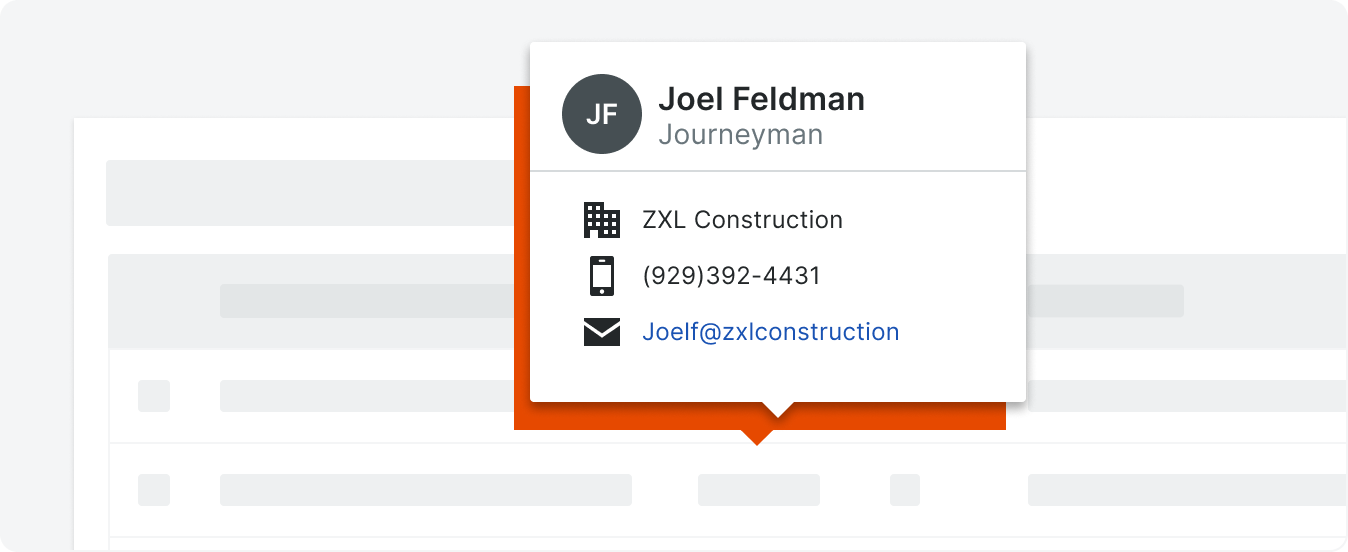Click the building company icon
Image resolution: width=1348 pixels, height=552 pixels.
tap(602, 220)
